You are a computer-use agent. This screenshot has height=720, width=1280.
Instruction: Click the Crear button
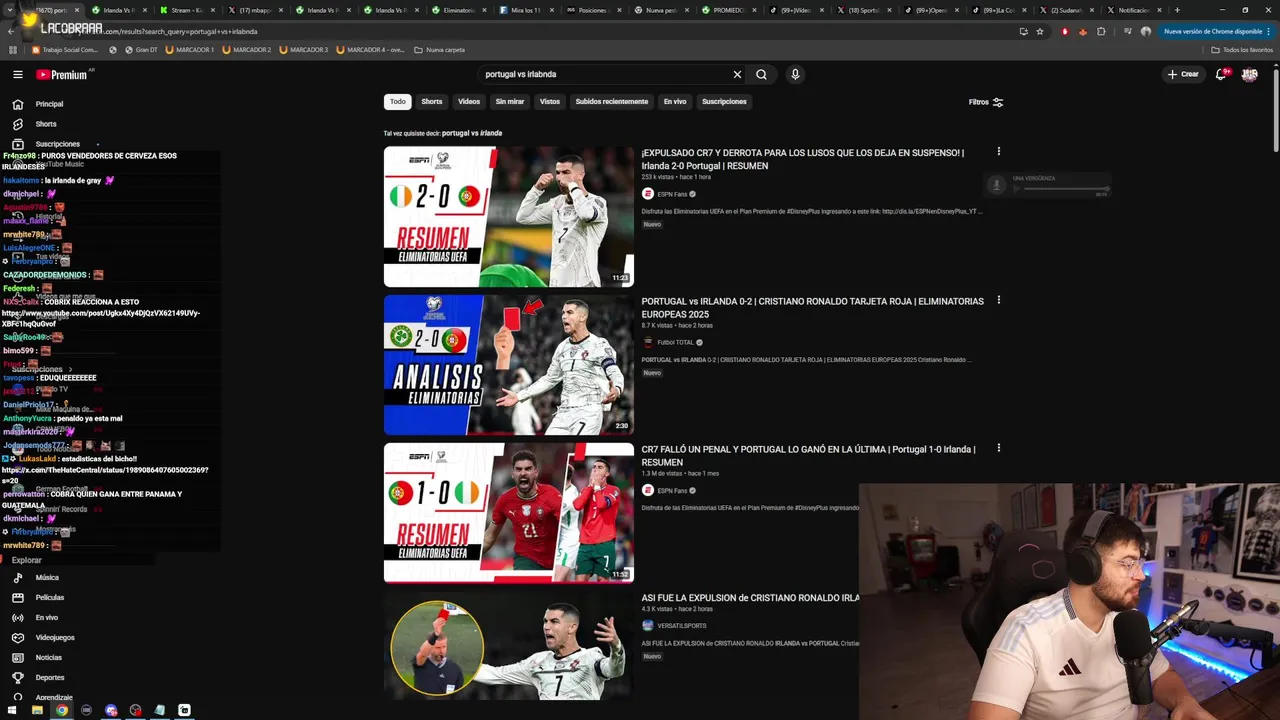[x=1183, y=74]
